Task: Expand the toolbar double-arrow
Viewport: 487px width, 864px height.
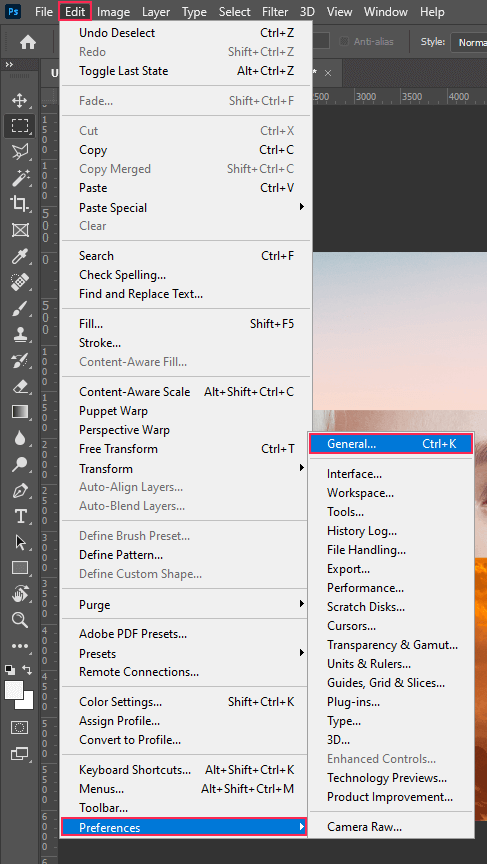Action: [9, 64]
